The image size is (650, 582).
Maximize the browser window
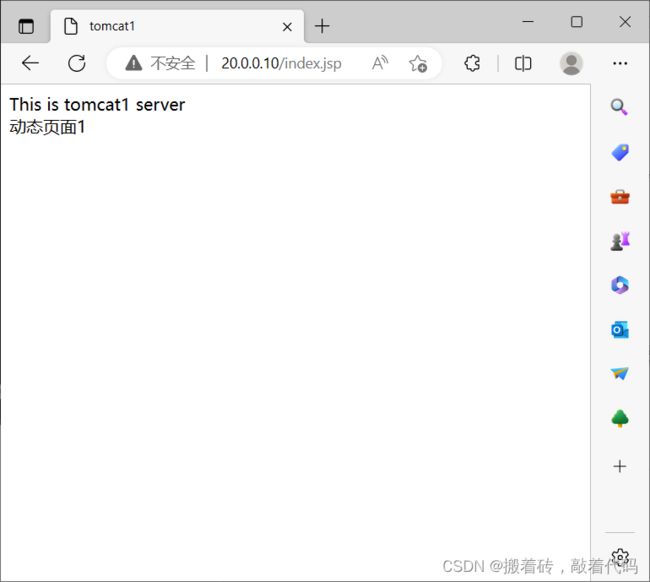coord(577,22)
